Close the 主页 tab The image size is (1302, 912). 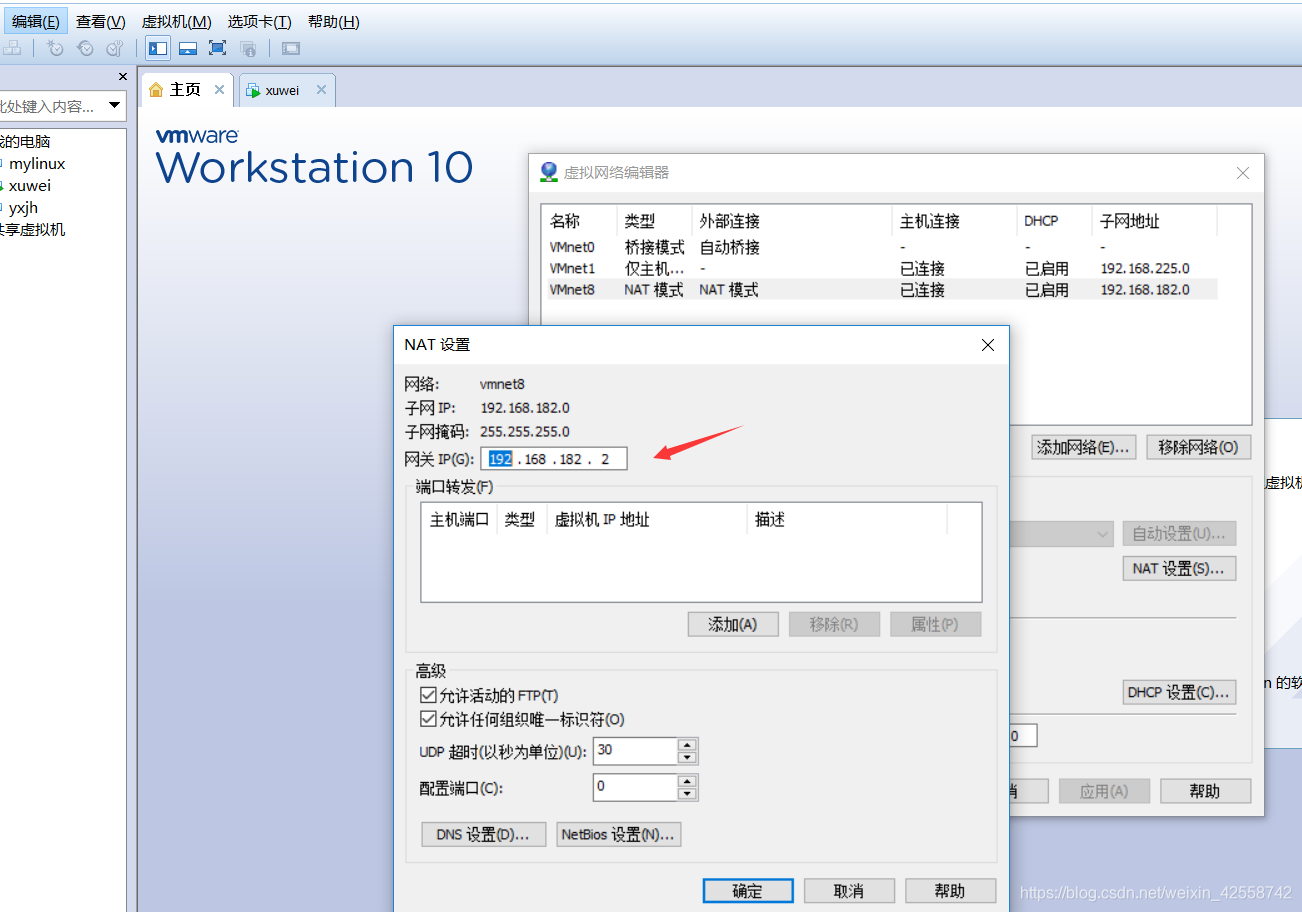pos(219,89)
